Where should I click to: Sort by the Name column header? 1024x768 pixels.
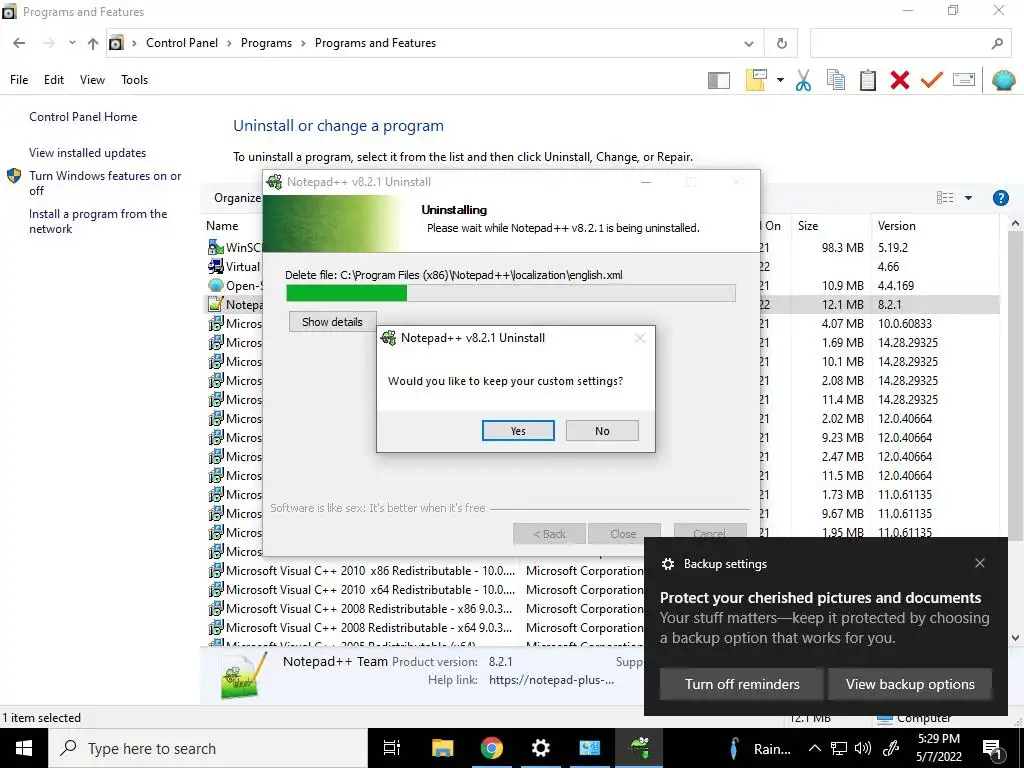click(x=222, y=226)
